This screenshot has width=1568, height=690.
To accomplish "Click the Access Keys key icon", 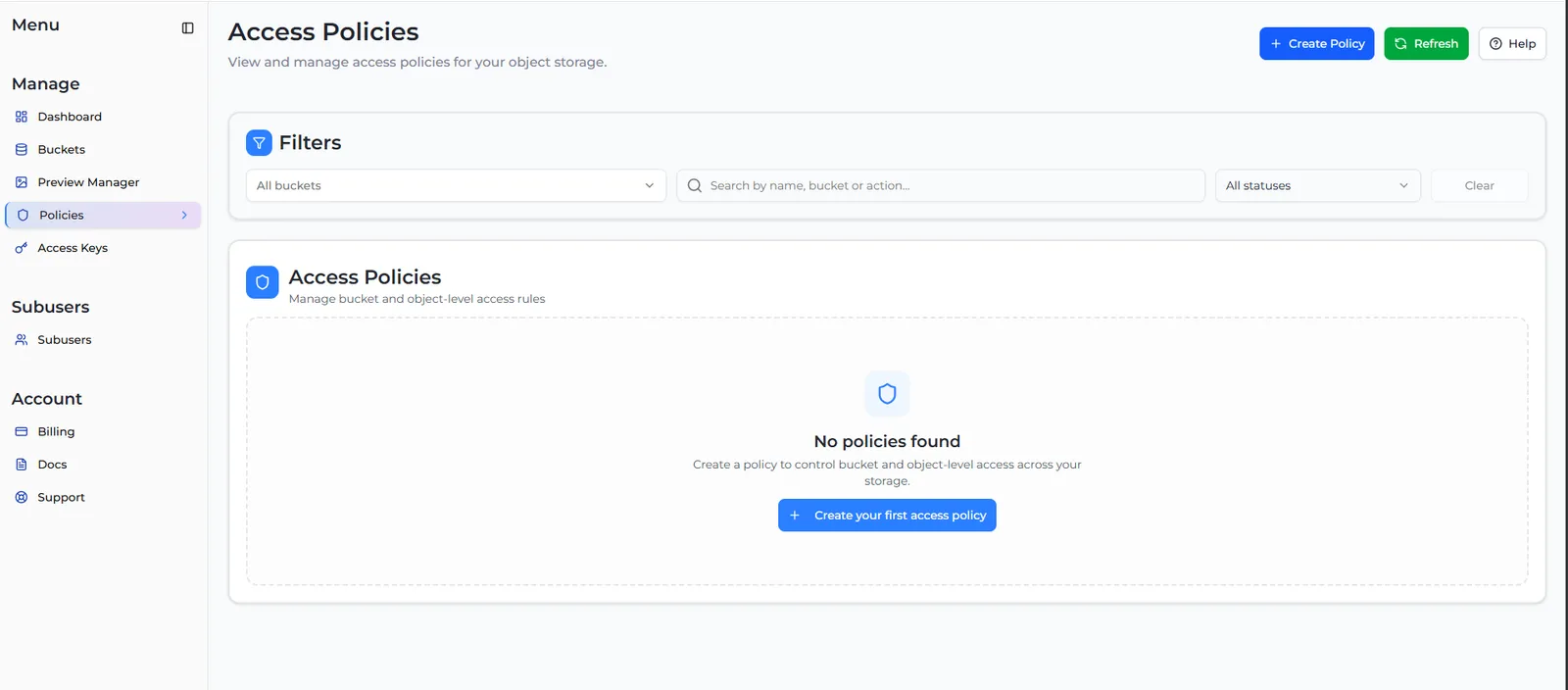I will 22,248.
